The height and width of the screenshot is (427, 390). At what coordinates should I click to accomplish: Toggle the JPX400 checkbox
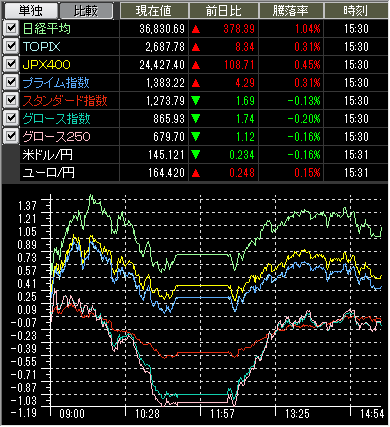coord(11,65)
